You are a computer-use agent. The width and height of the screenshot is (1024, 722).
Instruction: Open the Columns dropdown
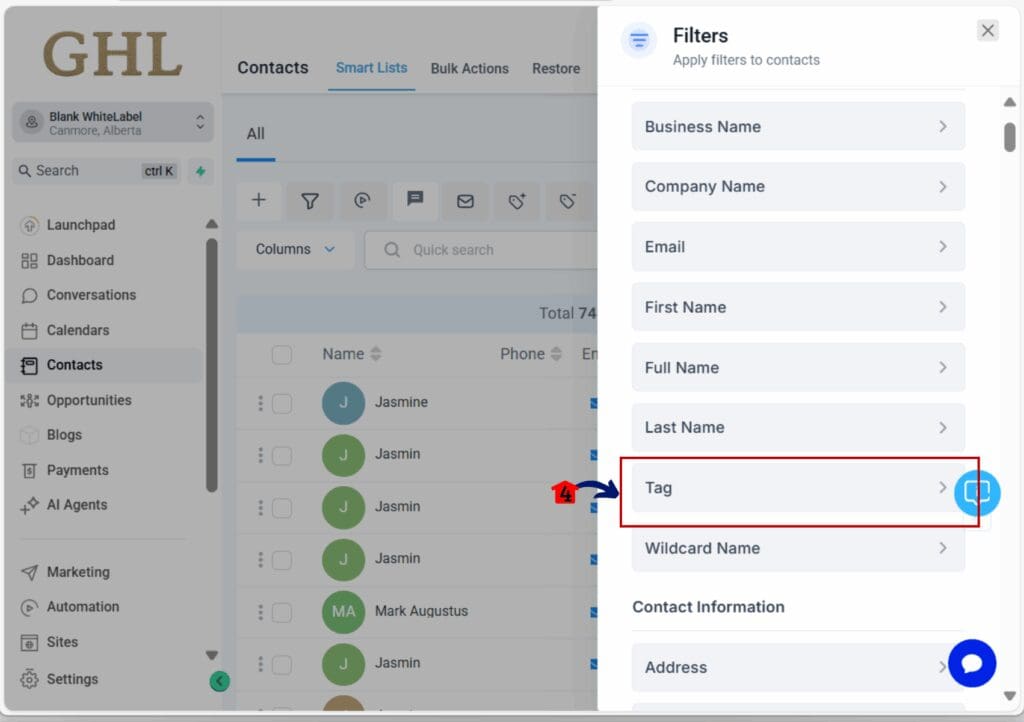click(x=295, y=250)
